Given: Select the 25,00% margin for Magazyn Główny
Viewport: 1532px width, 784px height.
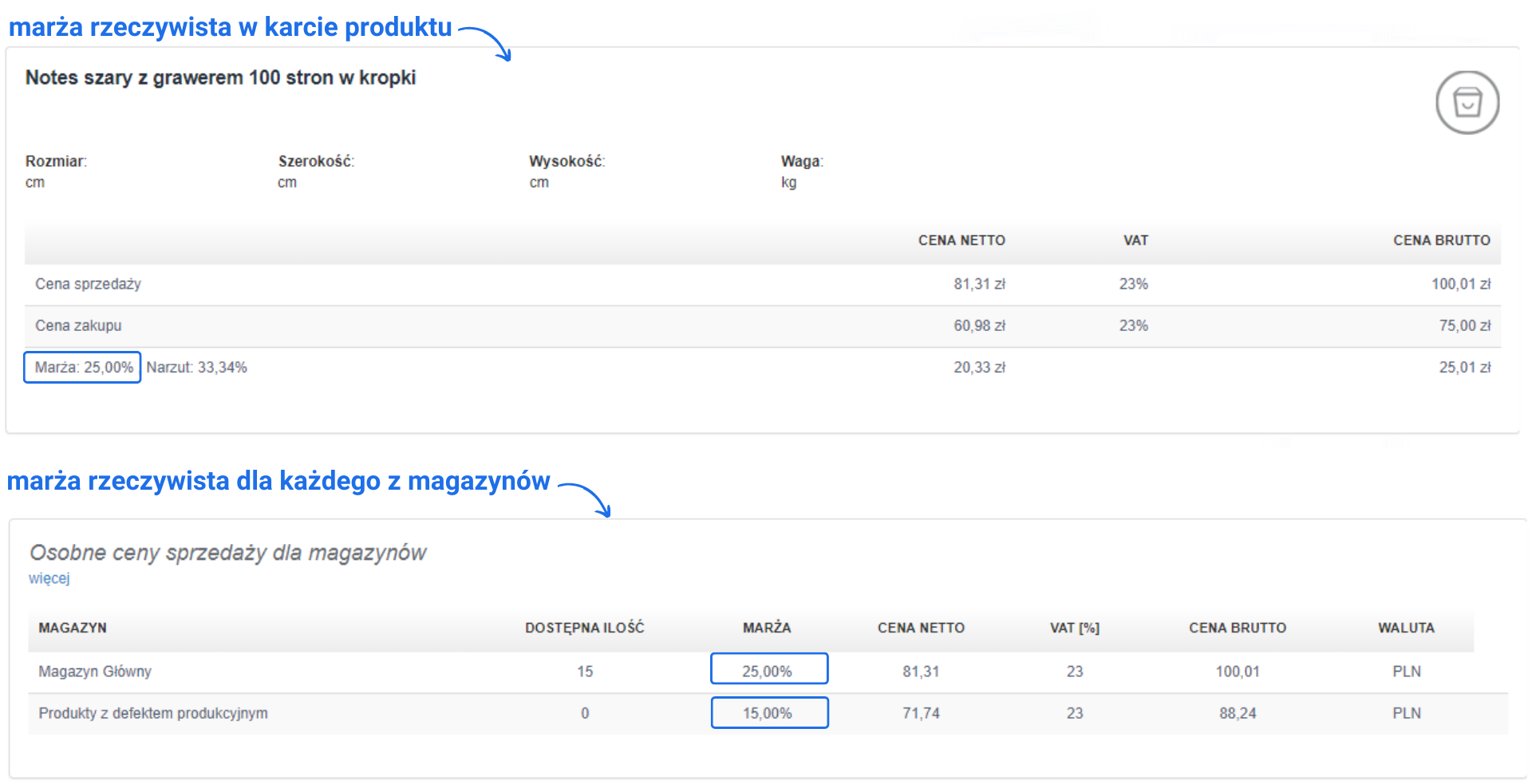Looking at the screenshot, I should 768,671.
